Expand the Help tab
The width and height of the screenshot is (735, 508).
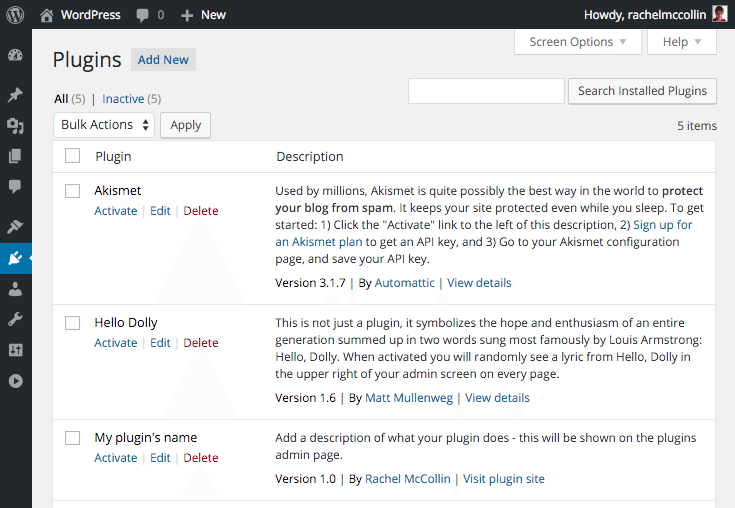pyautogui.click(x=682, y=42)
